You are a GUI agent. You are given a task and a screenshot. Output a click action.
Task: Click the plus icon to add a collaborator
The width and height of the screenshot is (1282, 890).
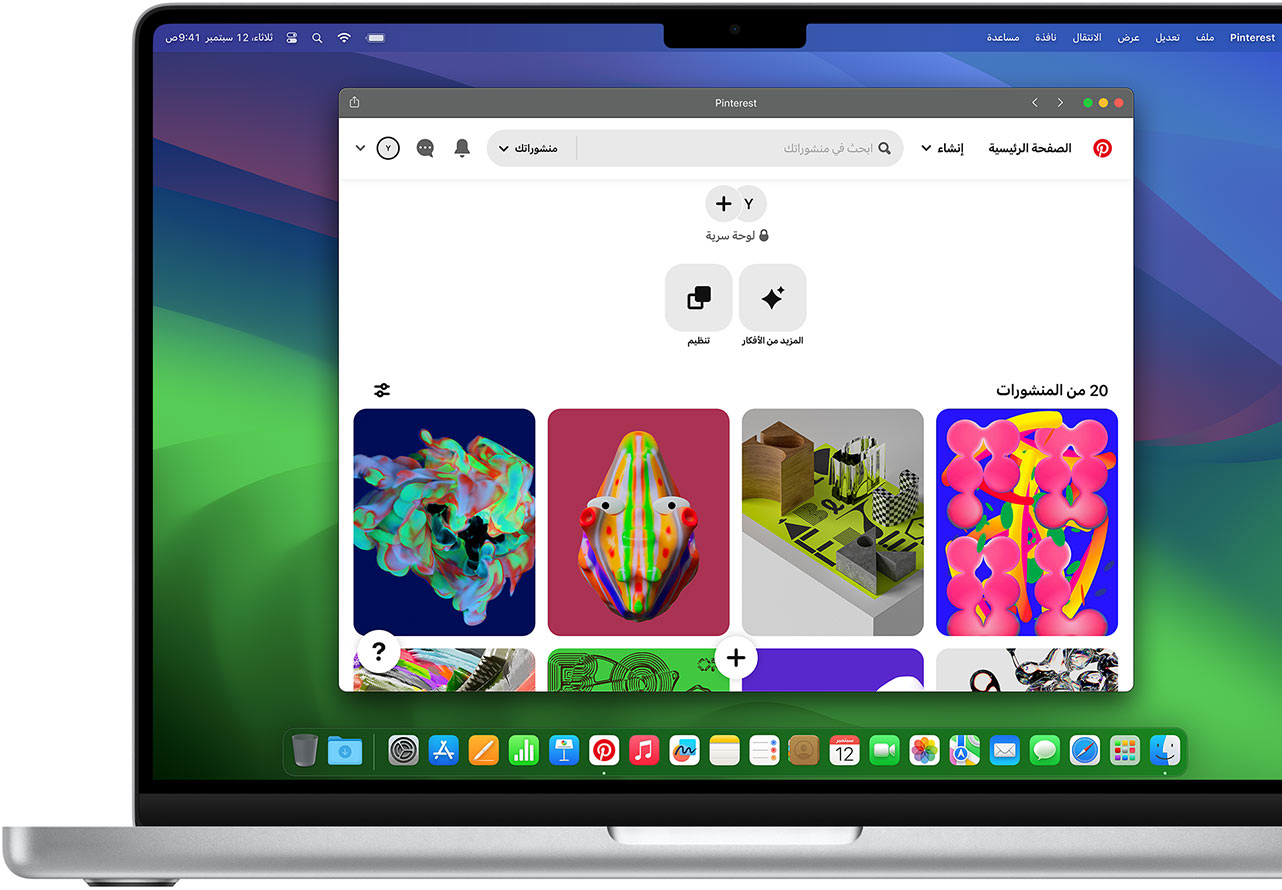tap(723, 204)
